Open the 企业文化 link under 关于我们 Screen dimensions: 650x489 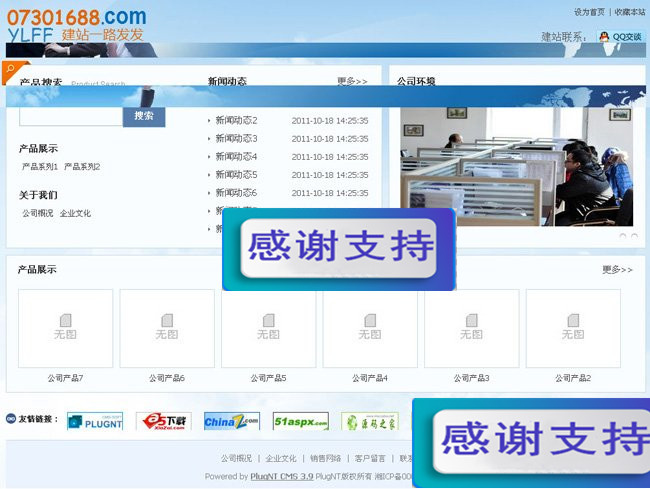click(75, 213)
